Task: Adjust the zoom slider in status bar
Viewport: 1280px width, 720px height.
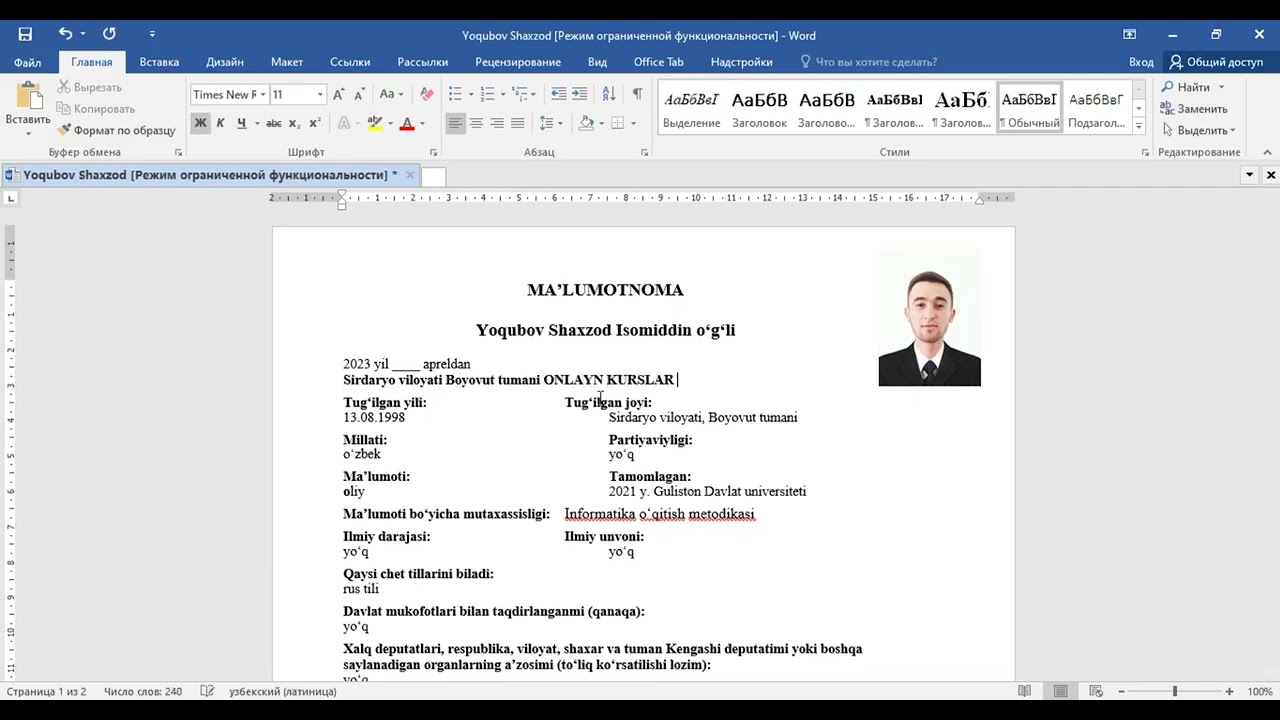Action: coord(1174,691)
